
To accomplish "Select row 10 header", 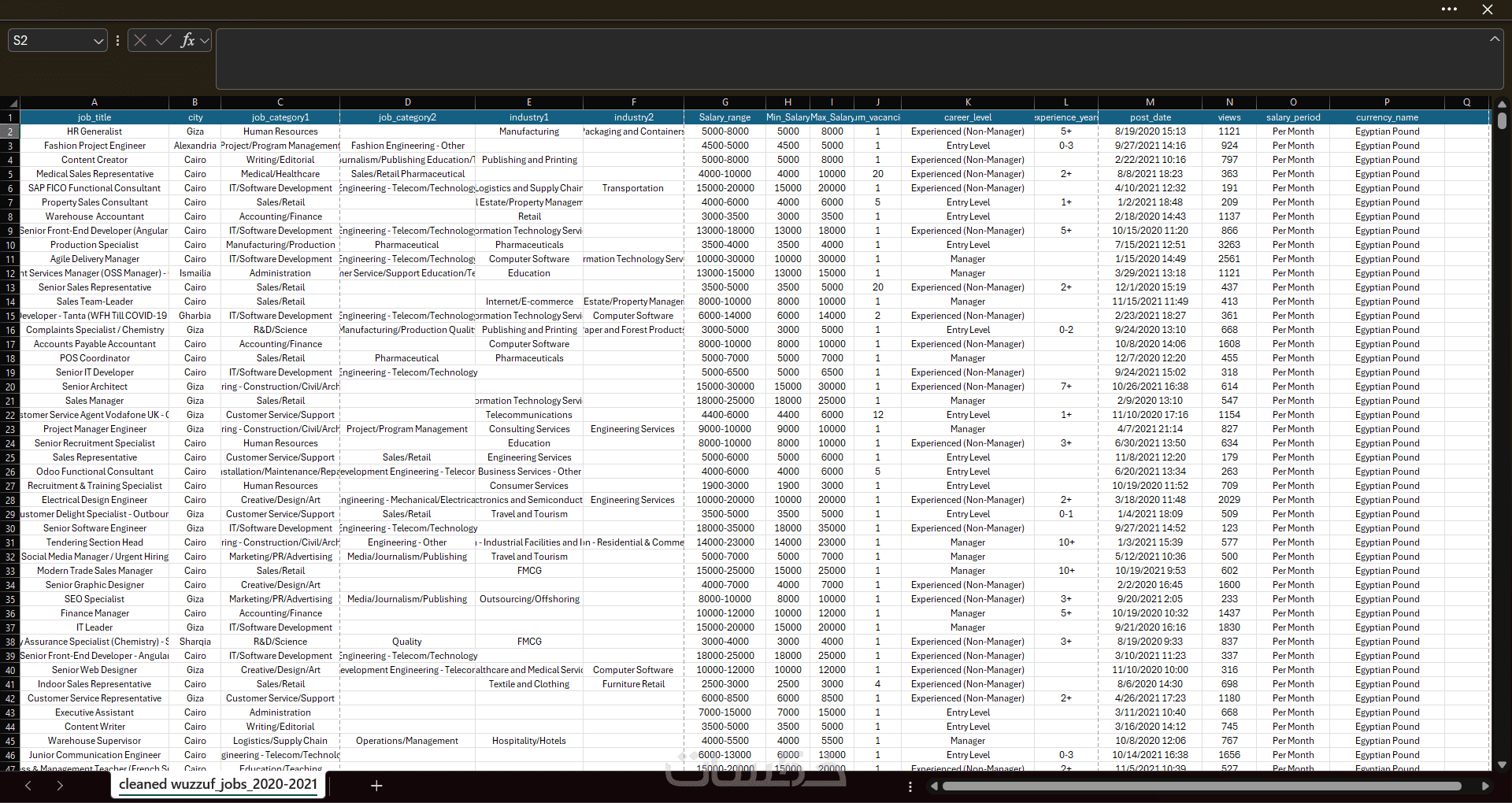I will point(10,245).
